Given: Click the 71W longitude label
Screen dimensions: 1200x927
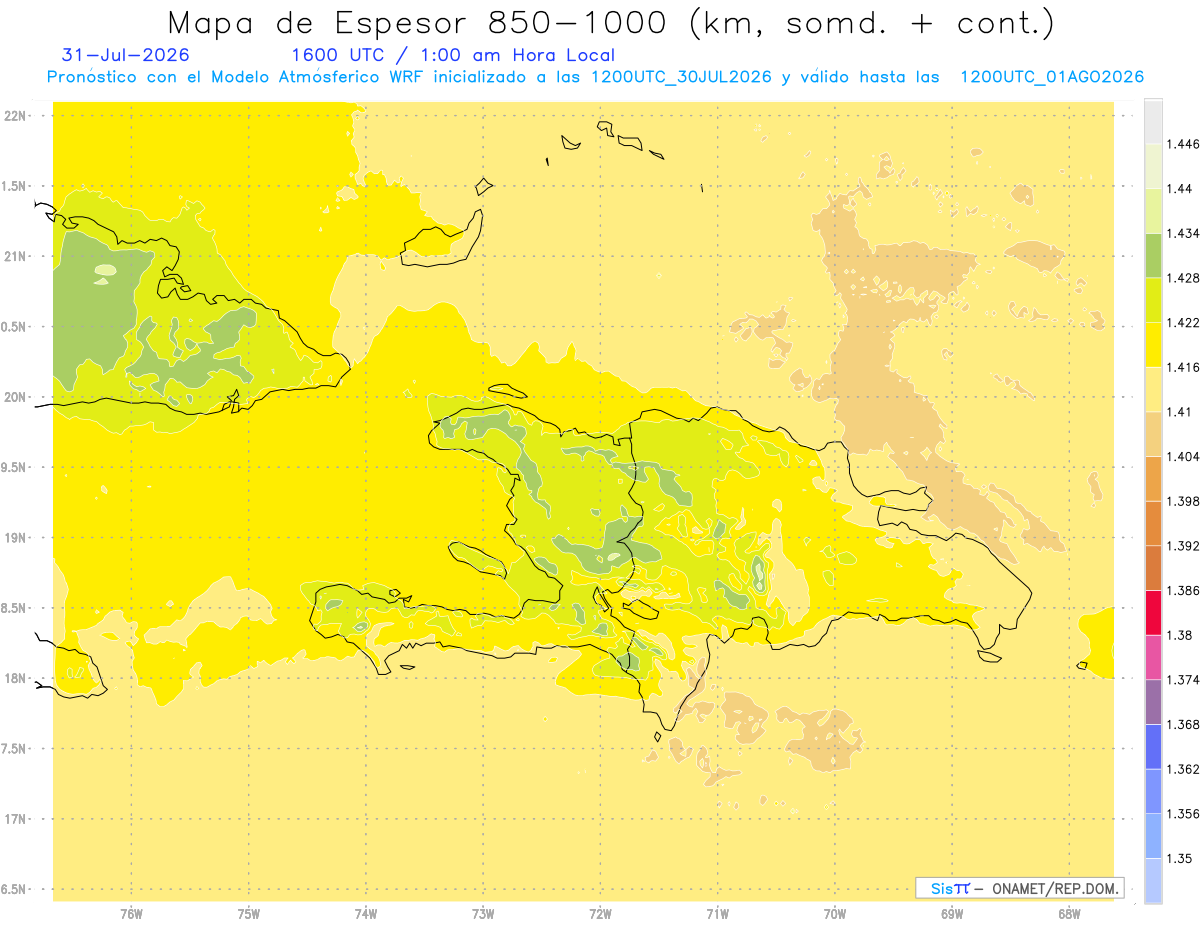Looking at the screenshot, I should coord(717,914).
